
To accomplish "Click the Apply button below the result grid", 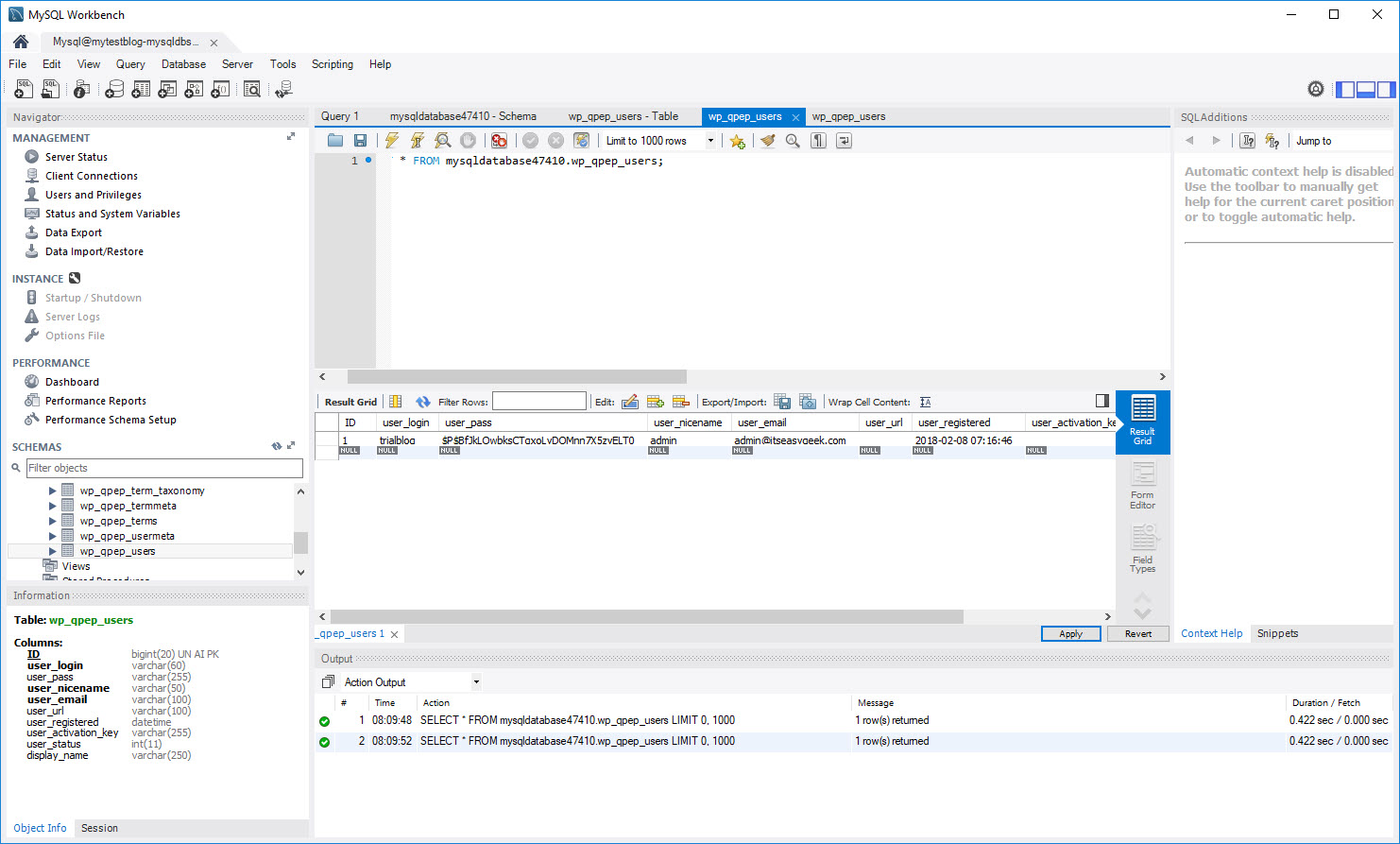I will click(x=1070, y=633).
